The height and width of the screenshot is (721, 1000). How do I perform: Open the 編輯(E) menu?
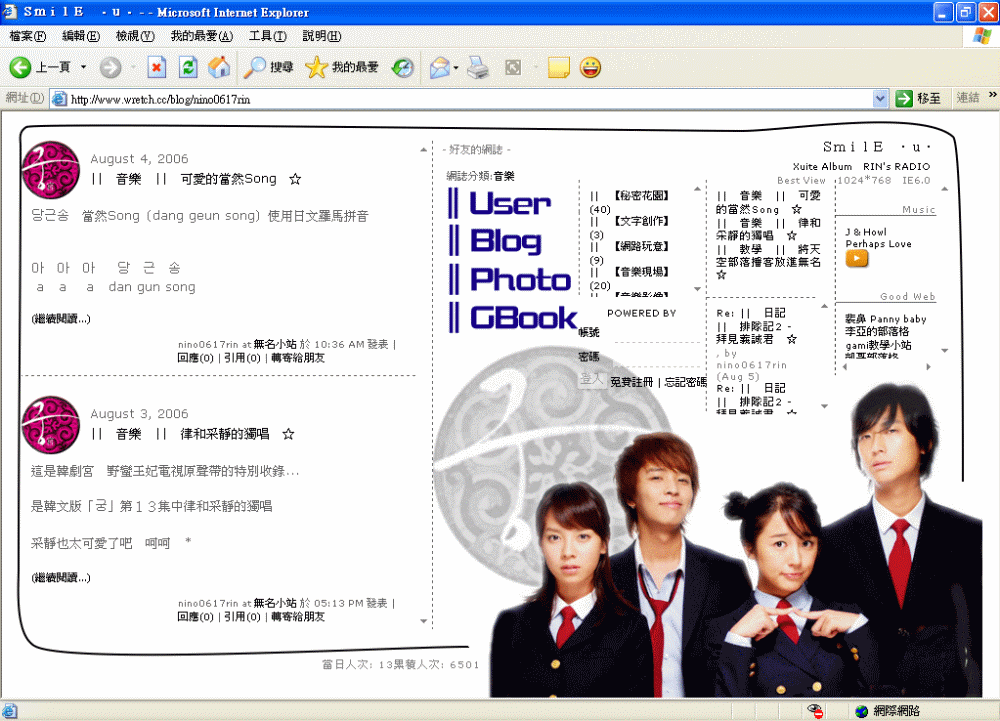pyautogui.click(x=81, y=36)
